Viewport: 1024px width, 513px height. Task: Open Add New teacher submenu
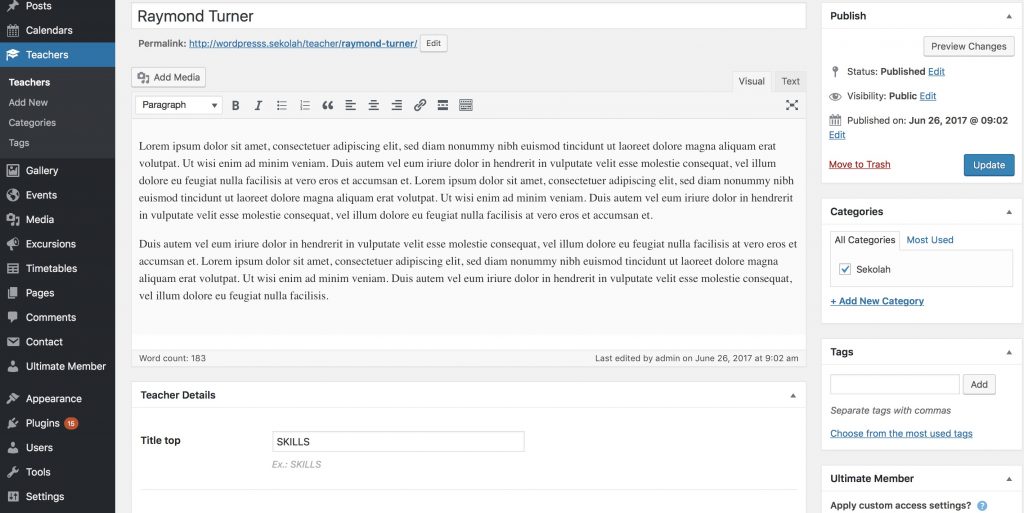(28, 102)
